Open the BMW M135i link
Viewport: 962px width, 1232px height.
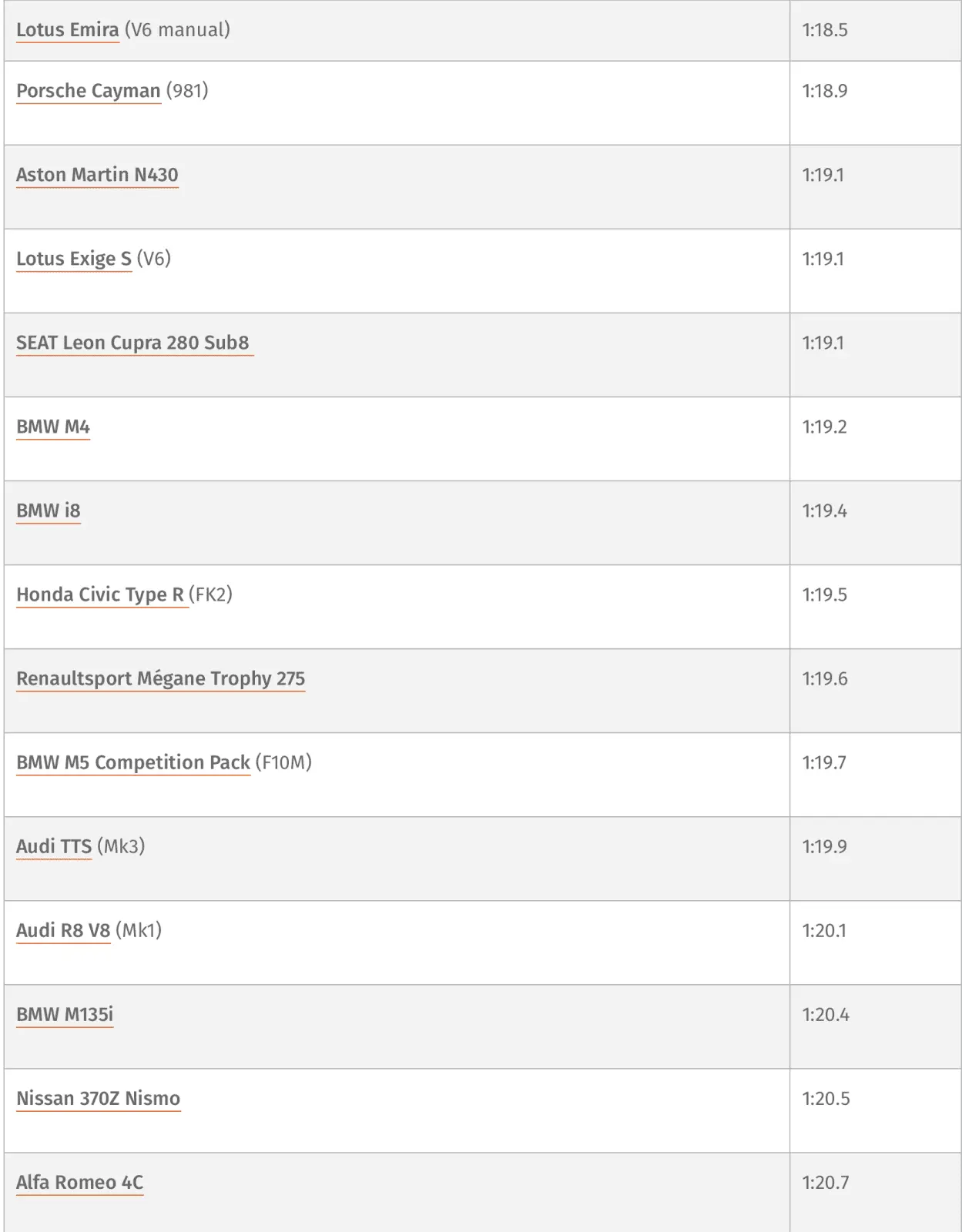[x=65, y=1014]
